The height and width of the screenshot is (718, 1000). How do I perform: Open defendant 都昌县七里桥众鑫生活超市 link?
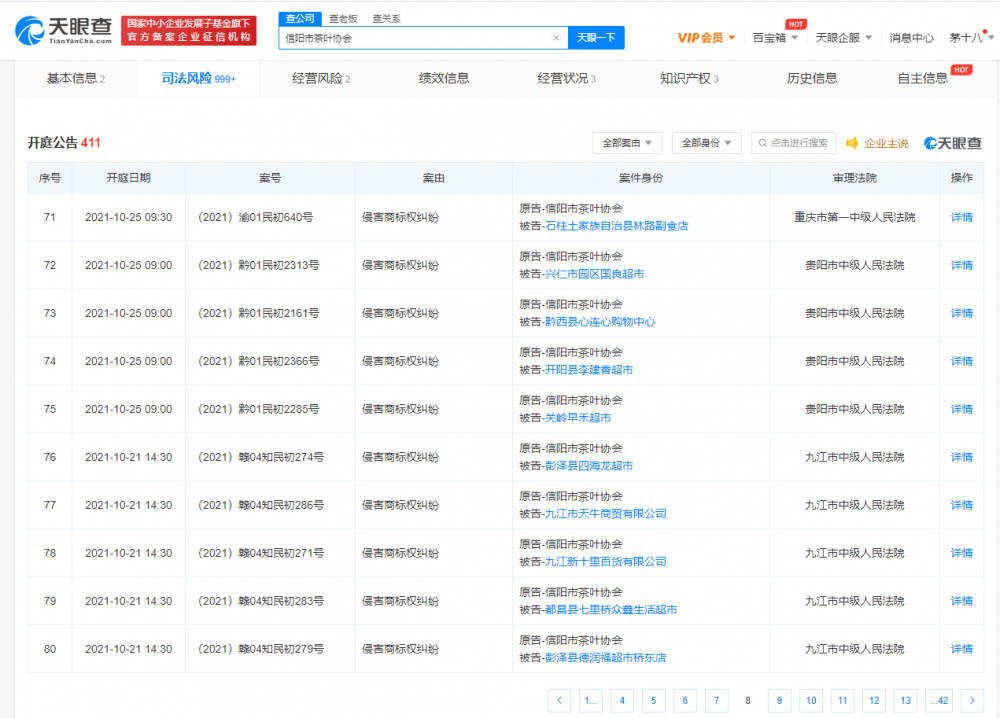pyautogui.click(x=611, y=610)
